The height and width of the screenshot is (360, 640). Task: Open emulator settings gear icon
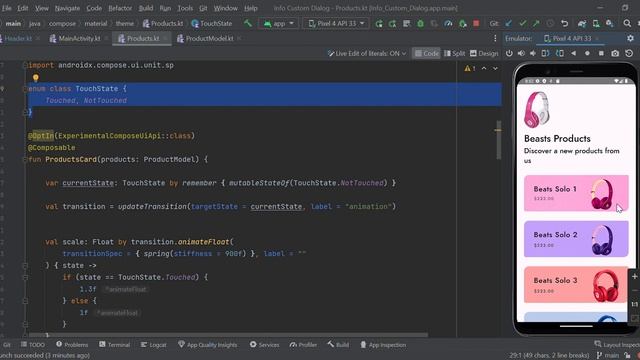631,38
